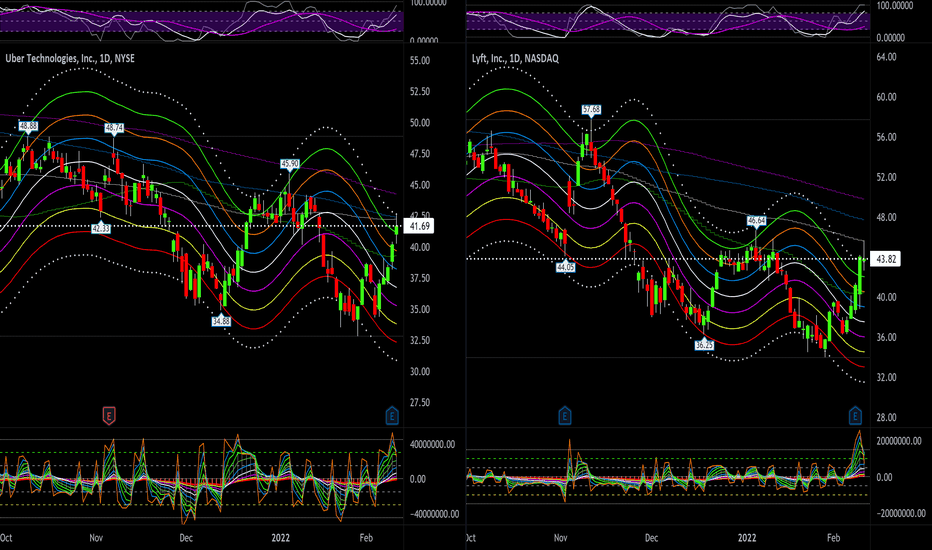932x550 pixels.
Task: Click the 57.68 pivot high label on Lyft
Action: [591, 109]
